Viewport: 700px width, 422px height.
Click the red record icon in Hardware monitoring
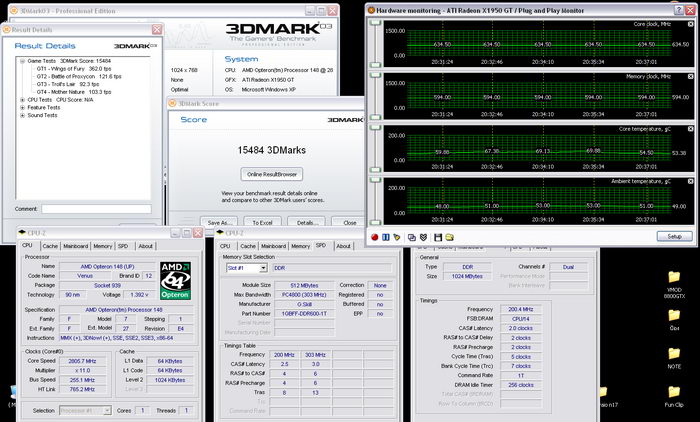(x=375, y=237)
